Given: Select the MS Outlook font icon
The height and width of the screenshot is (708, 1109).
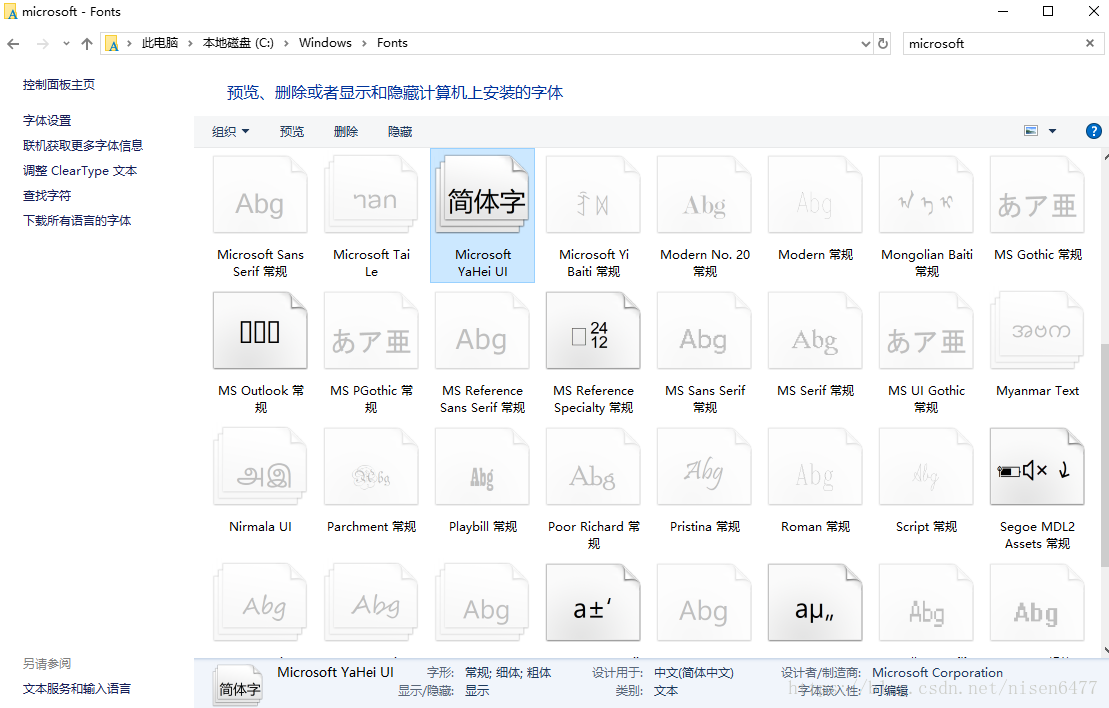Looking at the screenshot, I should pyautogui.click(x=260, y=331).
